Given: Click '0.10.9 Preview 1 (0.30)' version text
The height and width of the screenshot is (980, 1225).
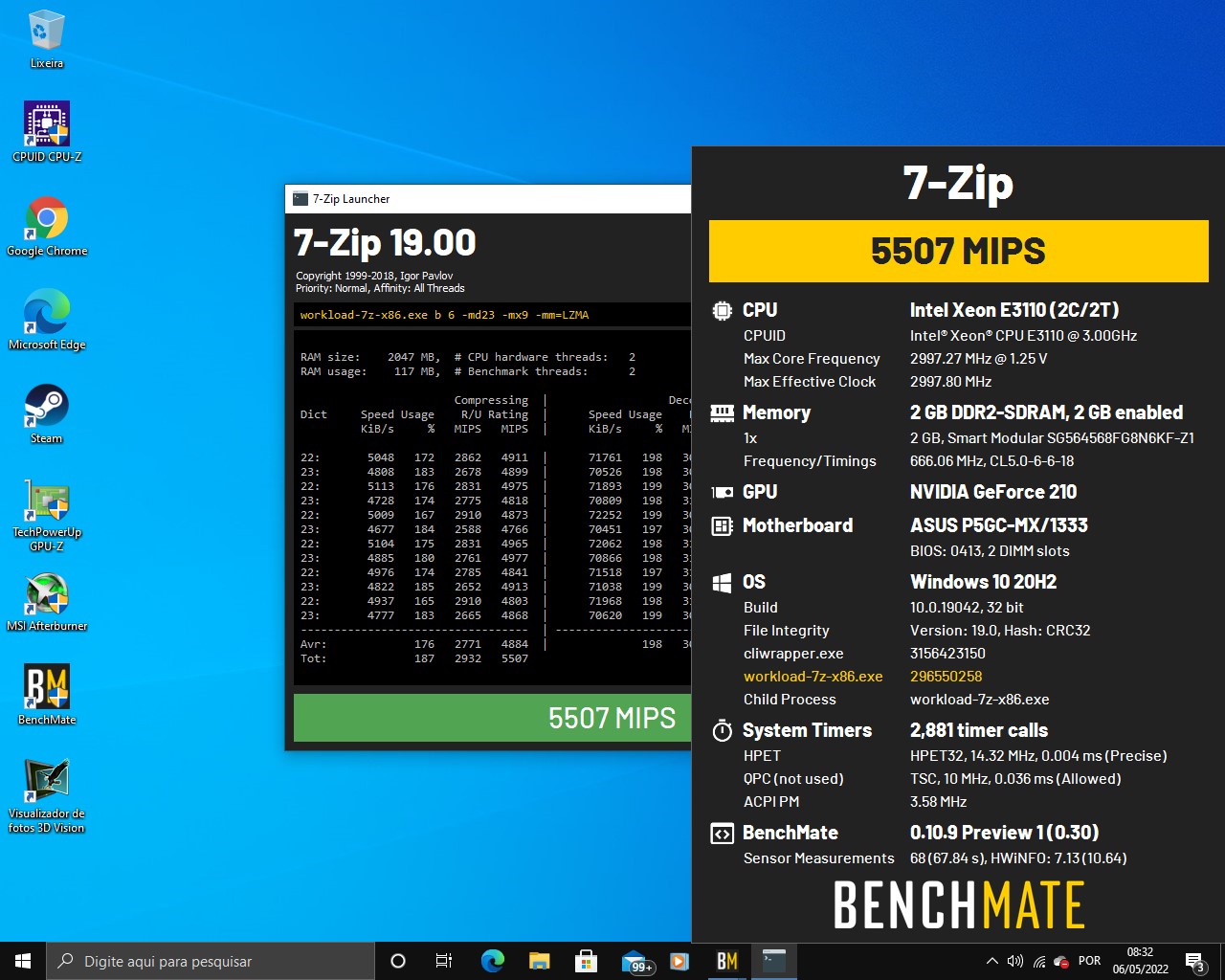Looking at the screenshot, I should coord(1004,833).
